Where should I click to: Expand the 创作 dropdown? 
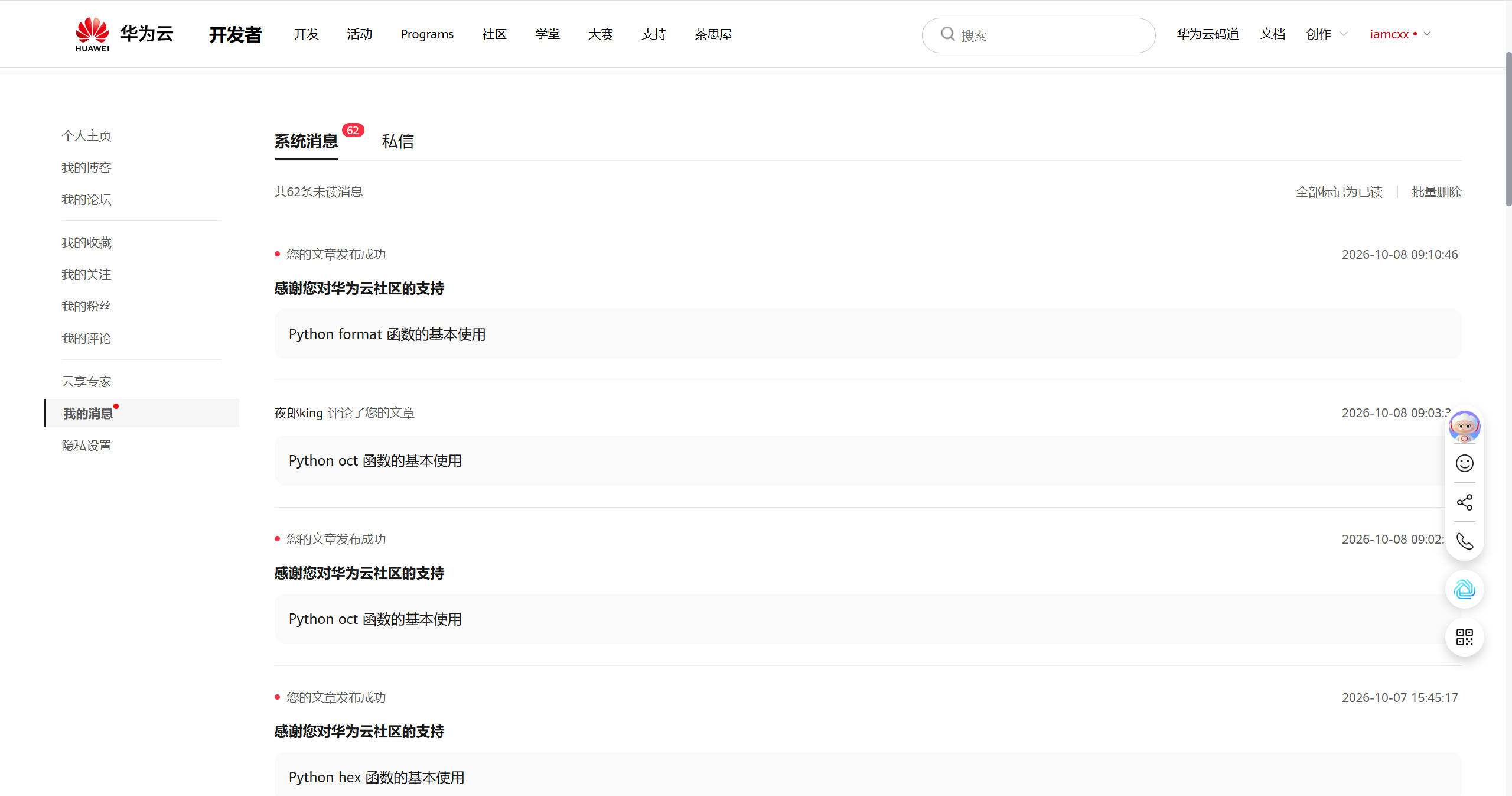click(x=1327, y=34)
